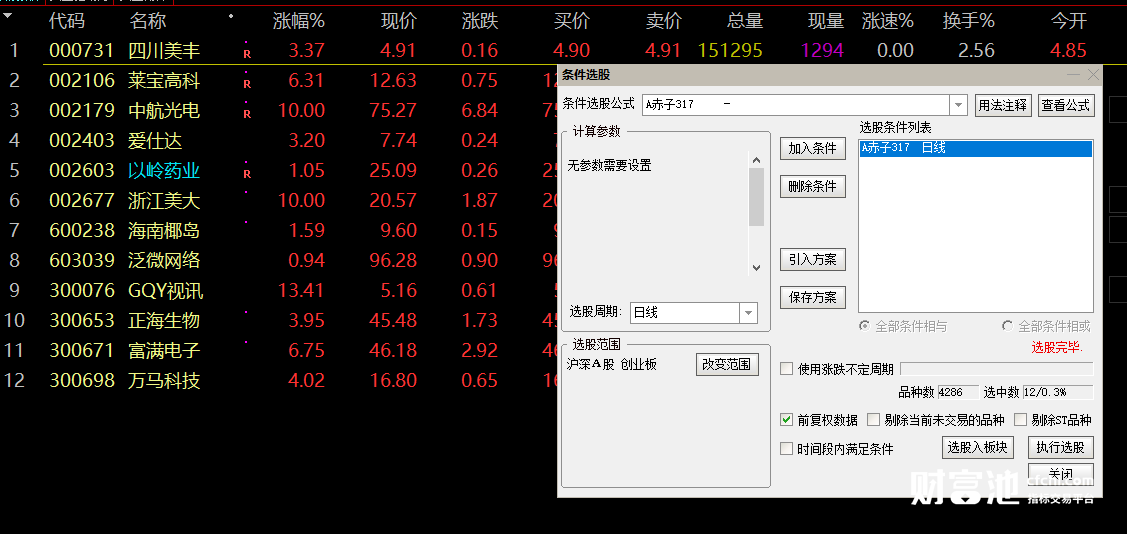Click total volume value 151295
This screenshot has height=534, width=1127.
coord(730,50)
